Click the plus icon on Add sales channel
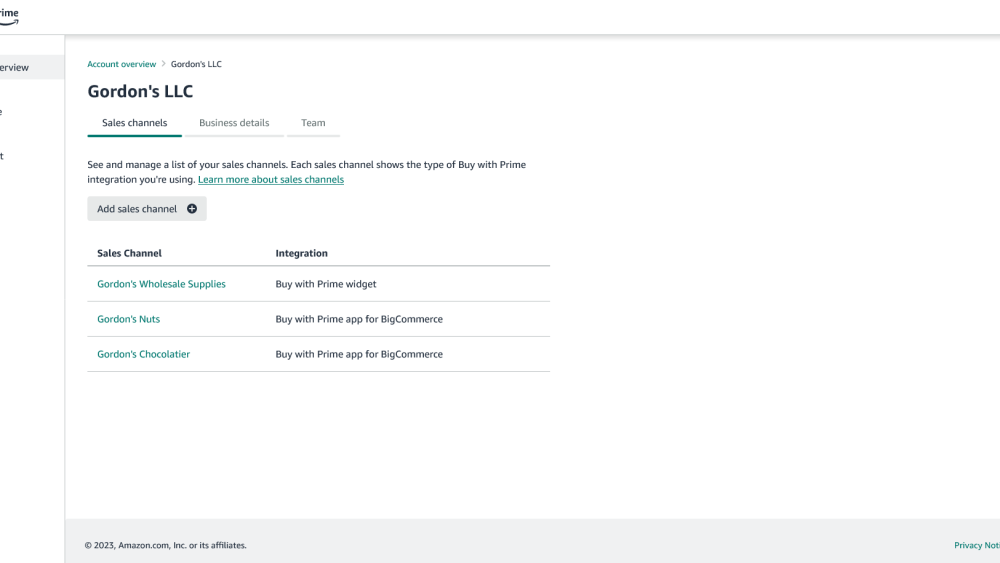The image size is (1000, 563). (x=192, y=209)
